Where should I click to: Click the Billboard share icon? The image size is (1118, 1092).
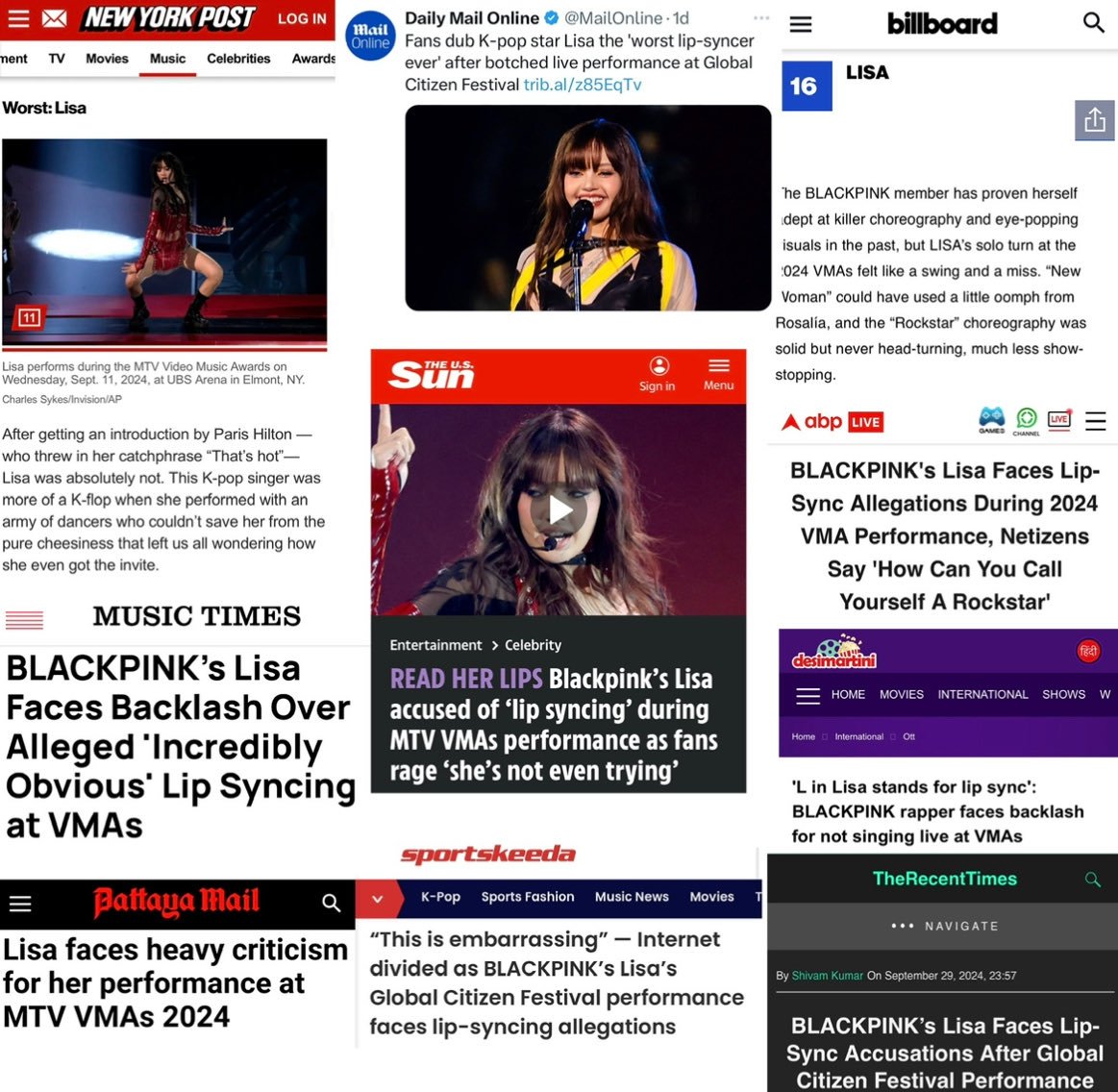(x=1095, y=120)
